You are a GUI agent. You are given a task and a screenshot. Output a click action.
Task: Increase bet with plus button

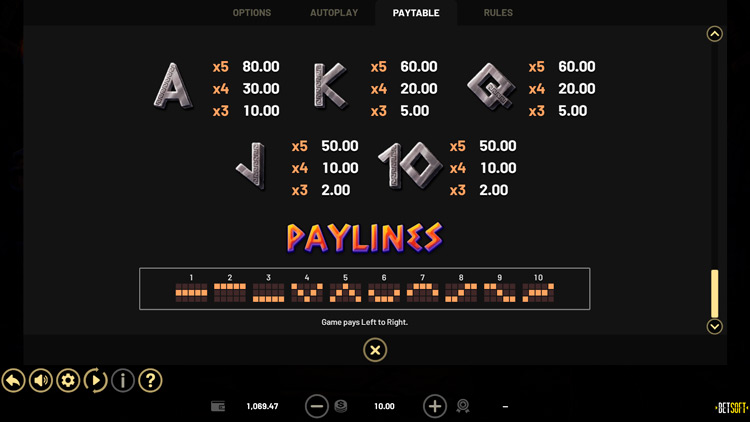[x=435, y=406]
